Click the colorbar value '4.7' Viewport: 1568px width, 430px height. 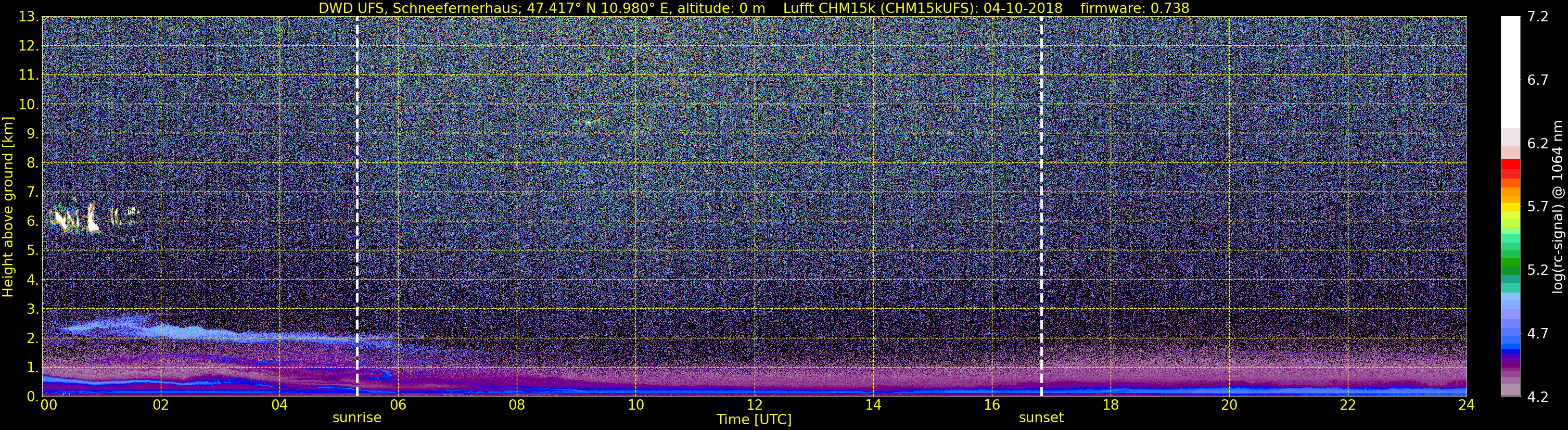click(x=1538, y=334)
